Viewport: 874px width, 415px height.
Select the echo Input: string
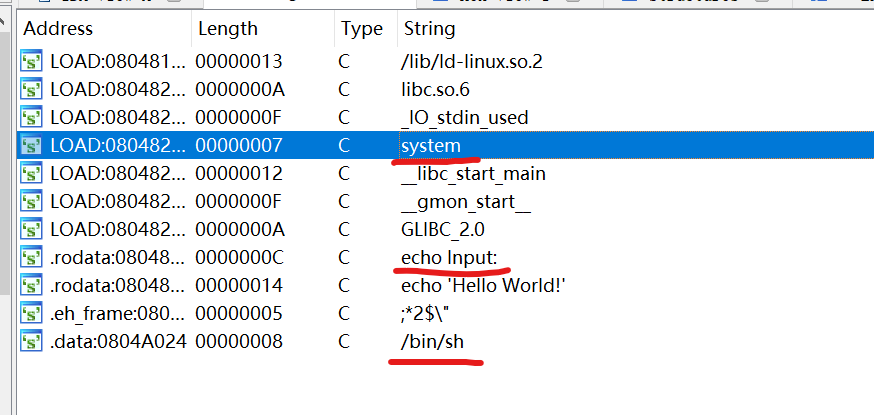[449, 257]
